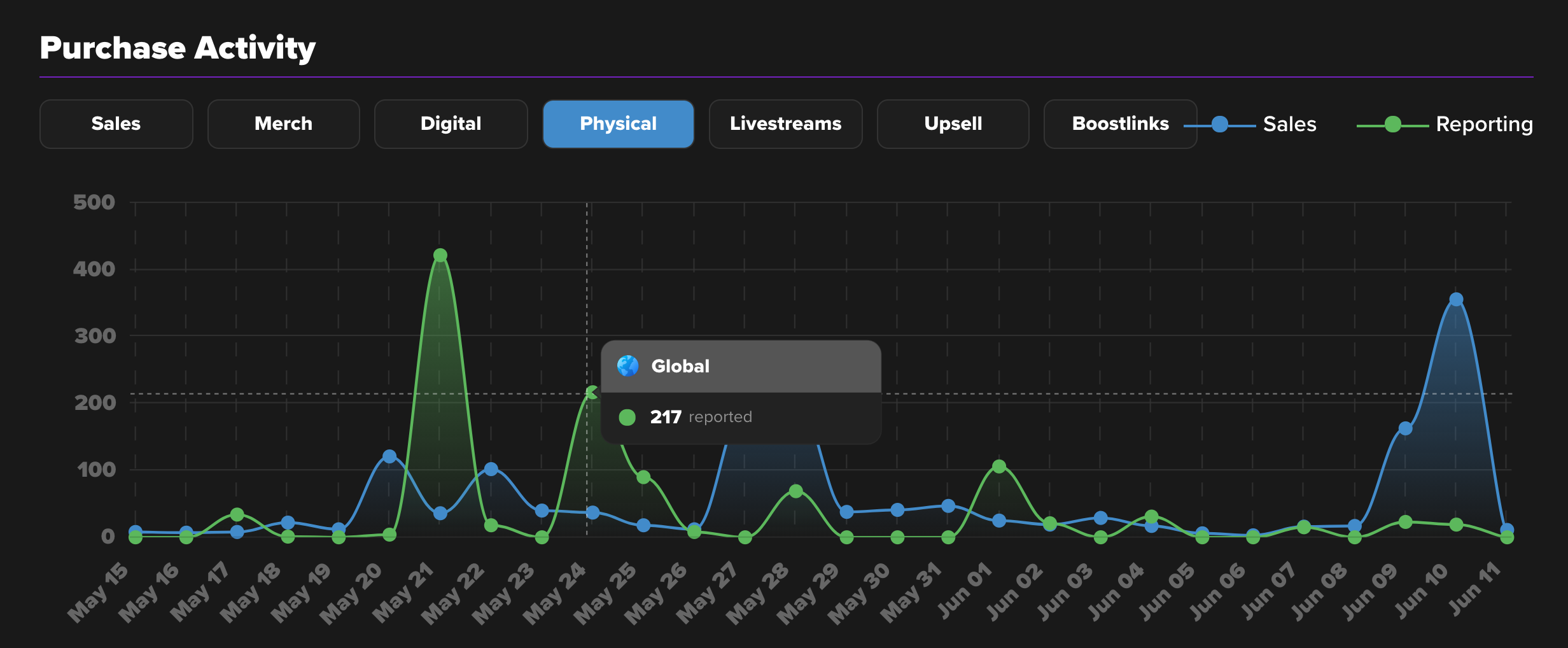Click the highlighted green point on May 24
This screenshot has height=648, width=1568.
592,393
